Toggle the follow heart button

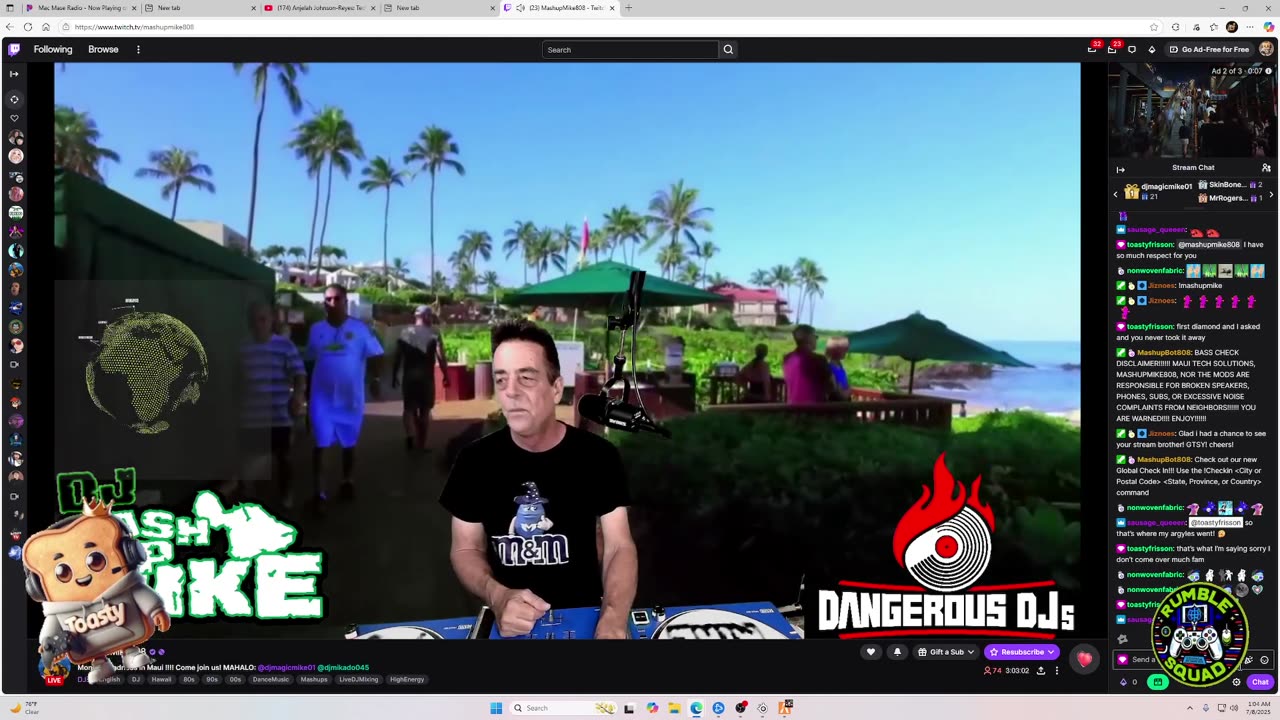(871, 652)
